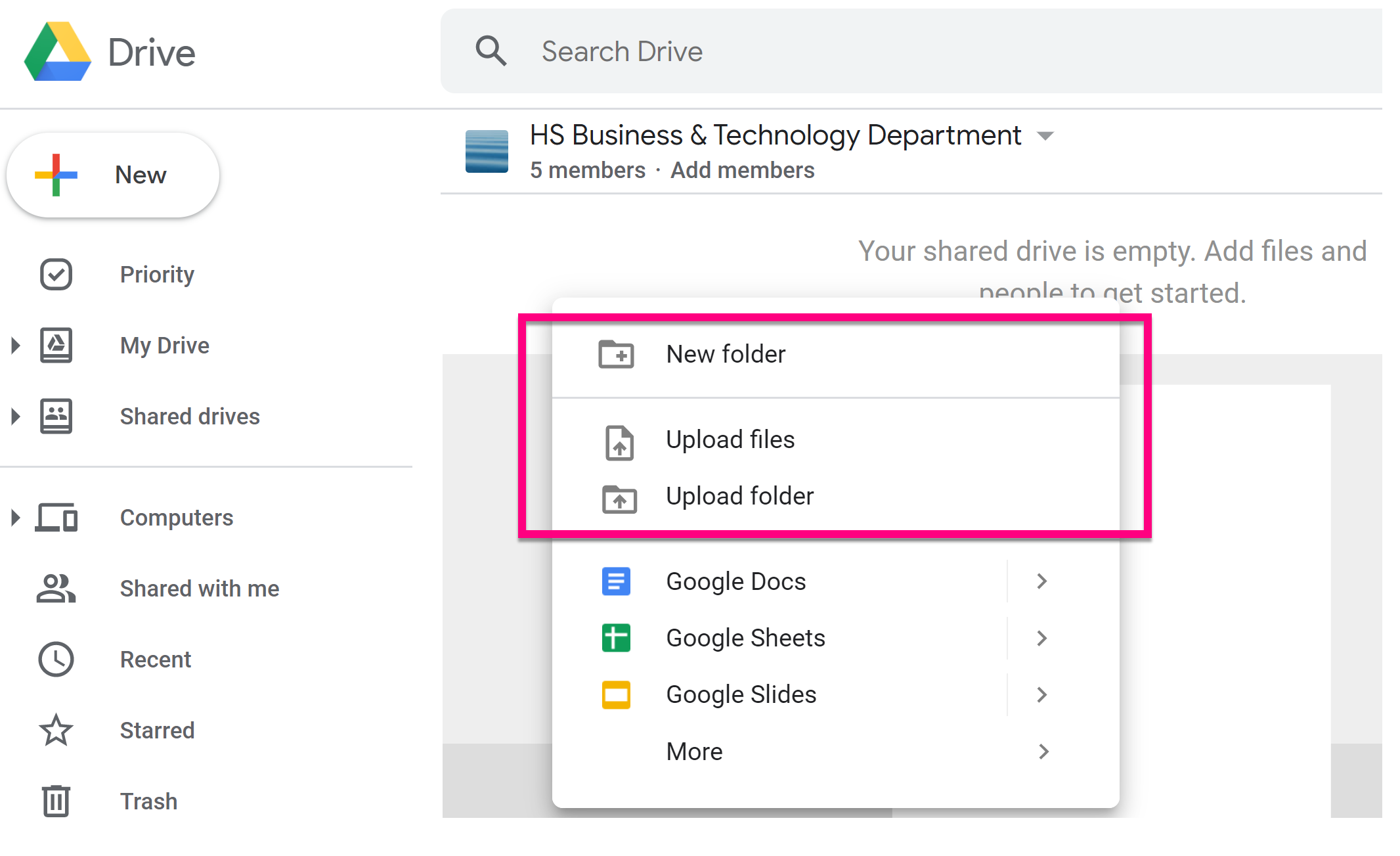Select Starred in the sidebar
This screenshot has width=1400, height=856.
click(156, 730)
